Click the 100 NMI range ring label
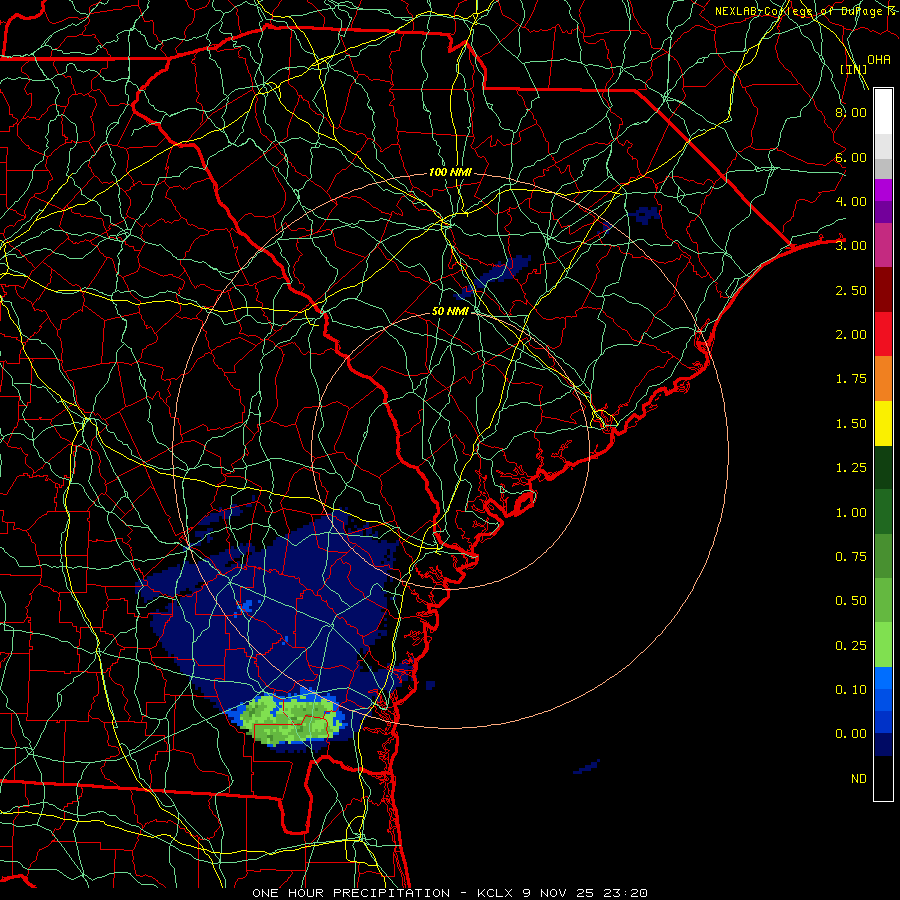This screenshot has width=900, height=900. [450, 172]
